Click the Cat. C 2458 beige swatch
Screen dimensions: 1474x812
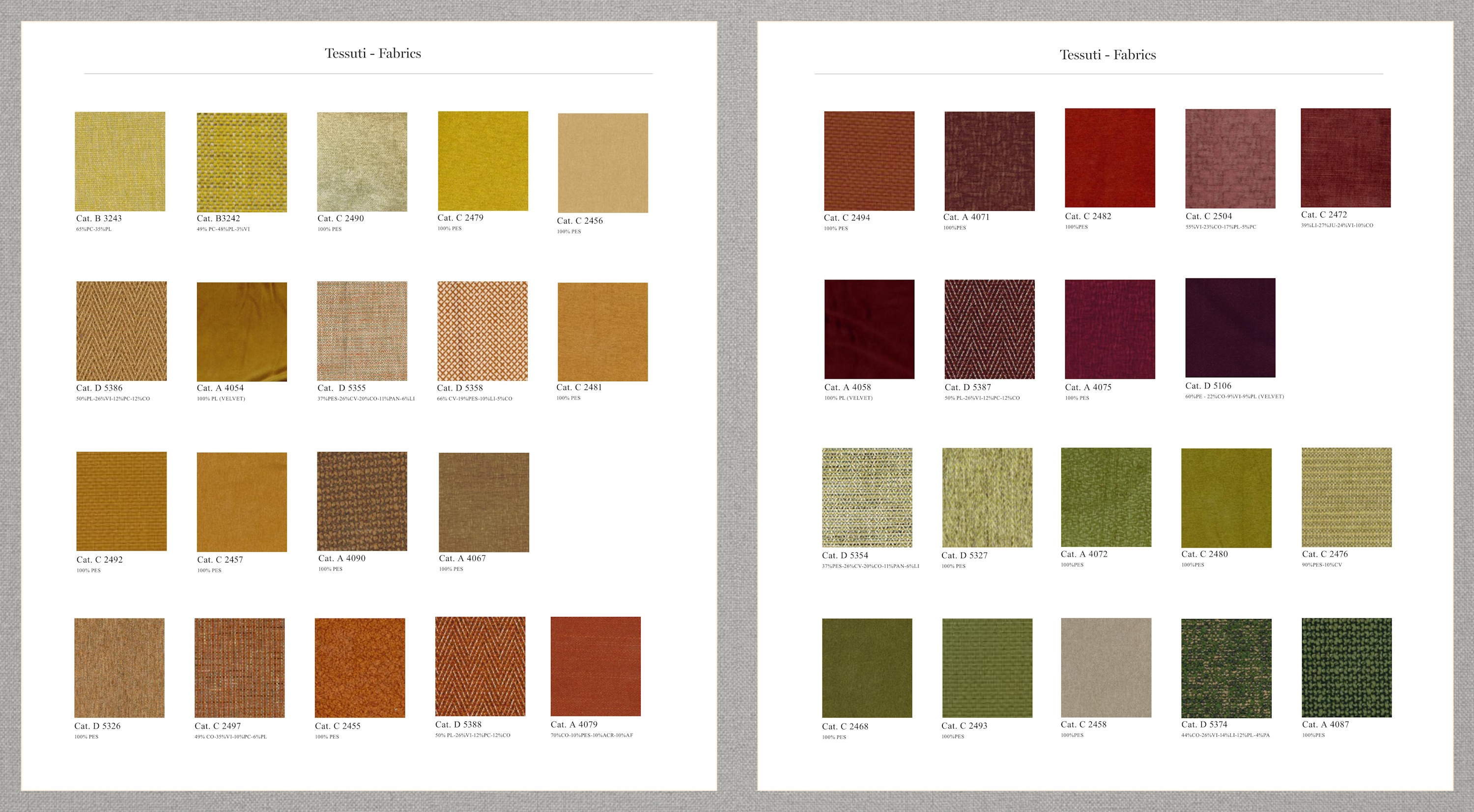(x=1106, y=667)
